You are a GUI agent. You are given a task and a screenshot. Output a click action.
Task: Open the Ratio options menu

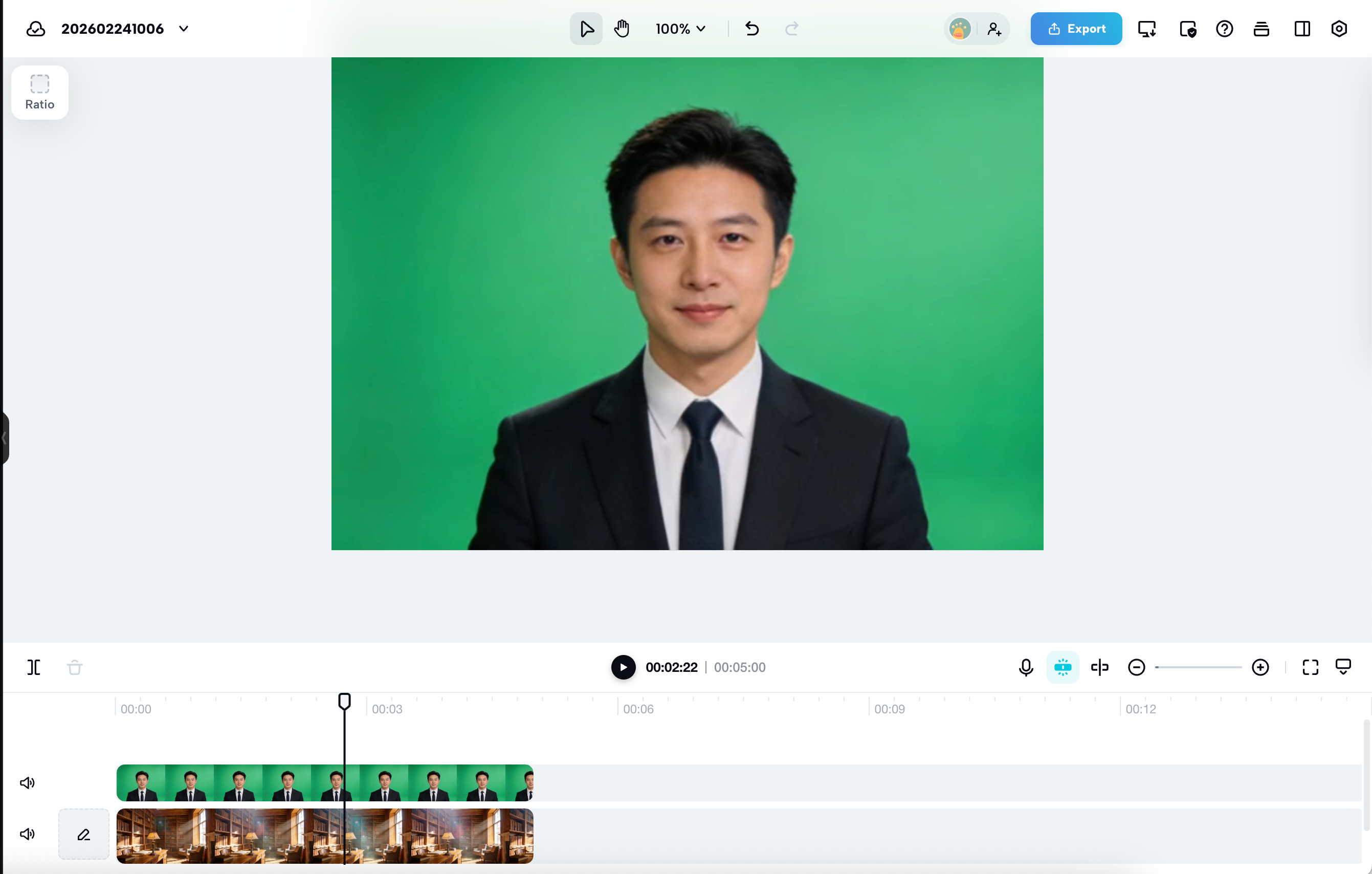click(x=40, y=92)
